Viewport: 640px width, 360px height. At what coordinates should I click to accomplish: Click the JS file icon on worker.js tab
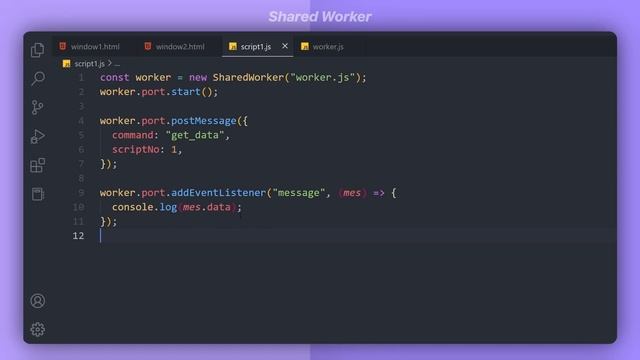click(x=304, y=46)
